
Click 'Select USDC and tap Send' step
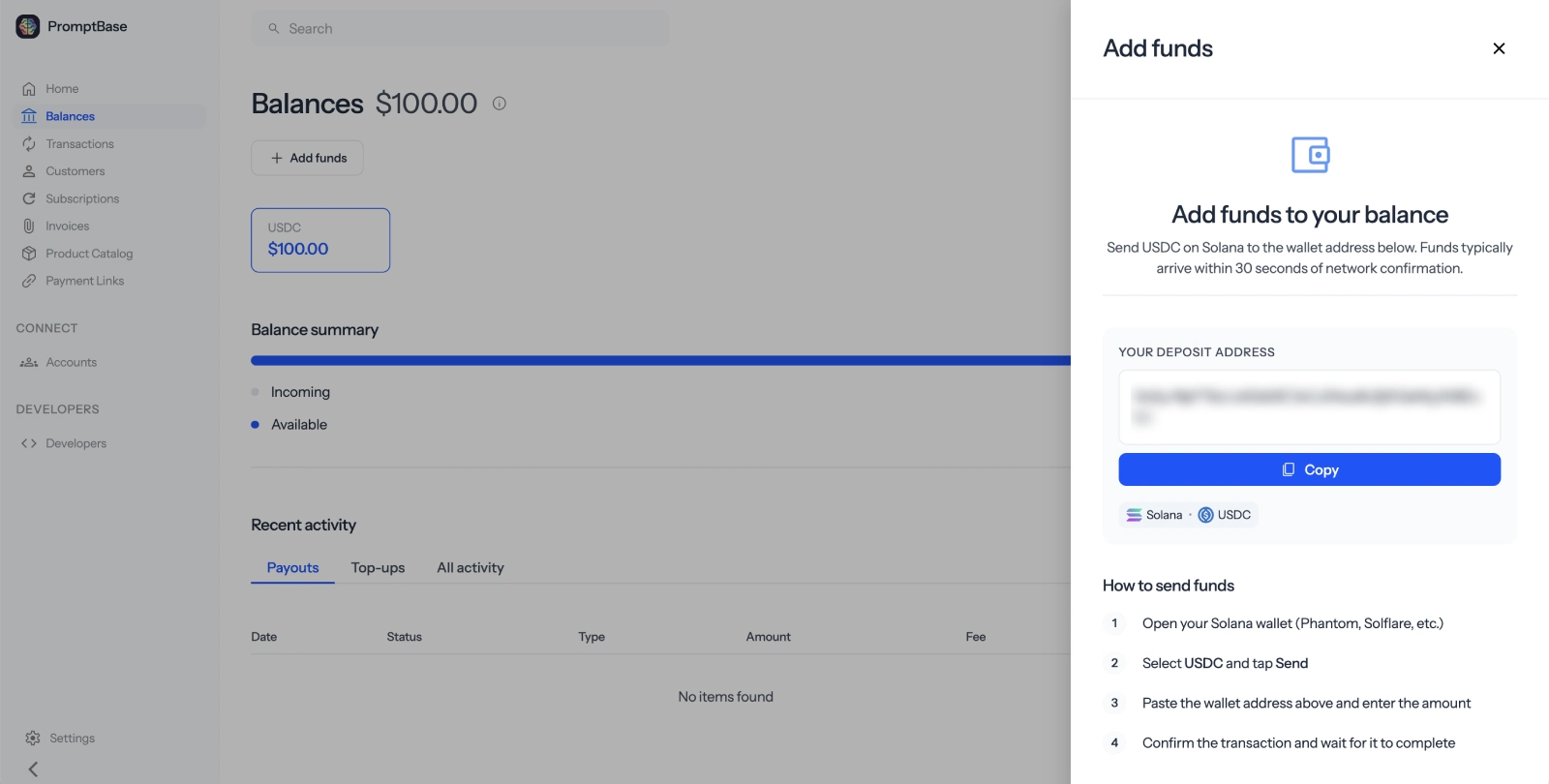coord(1225,663)
